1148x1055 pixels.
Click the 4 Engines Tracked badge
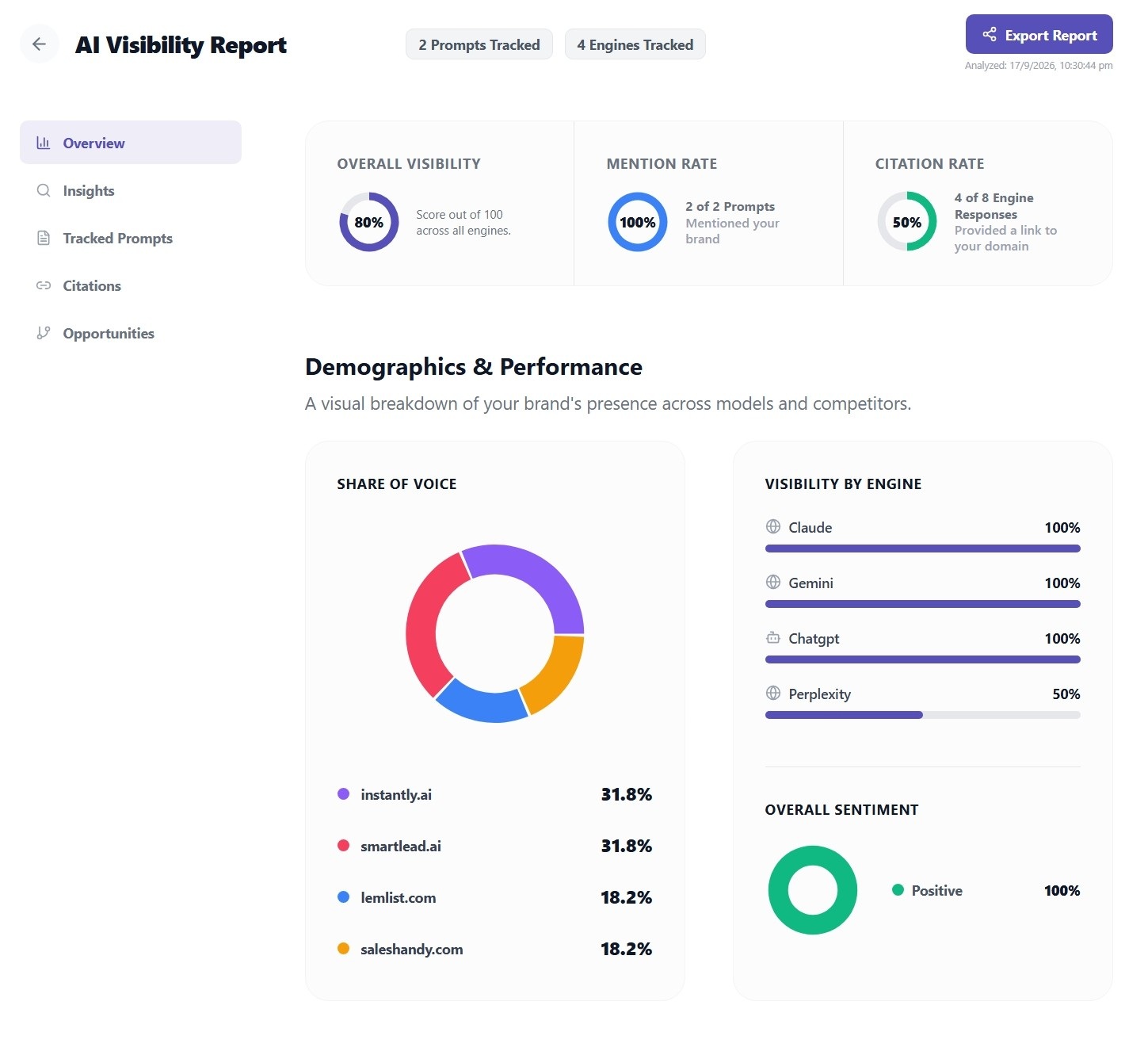635,44
